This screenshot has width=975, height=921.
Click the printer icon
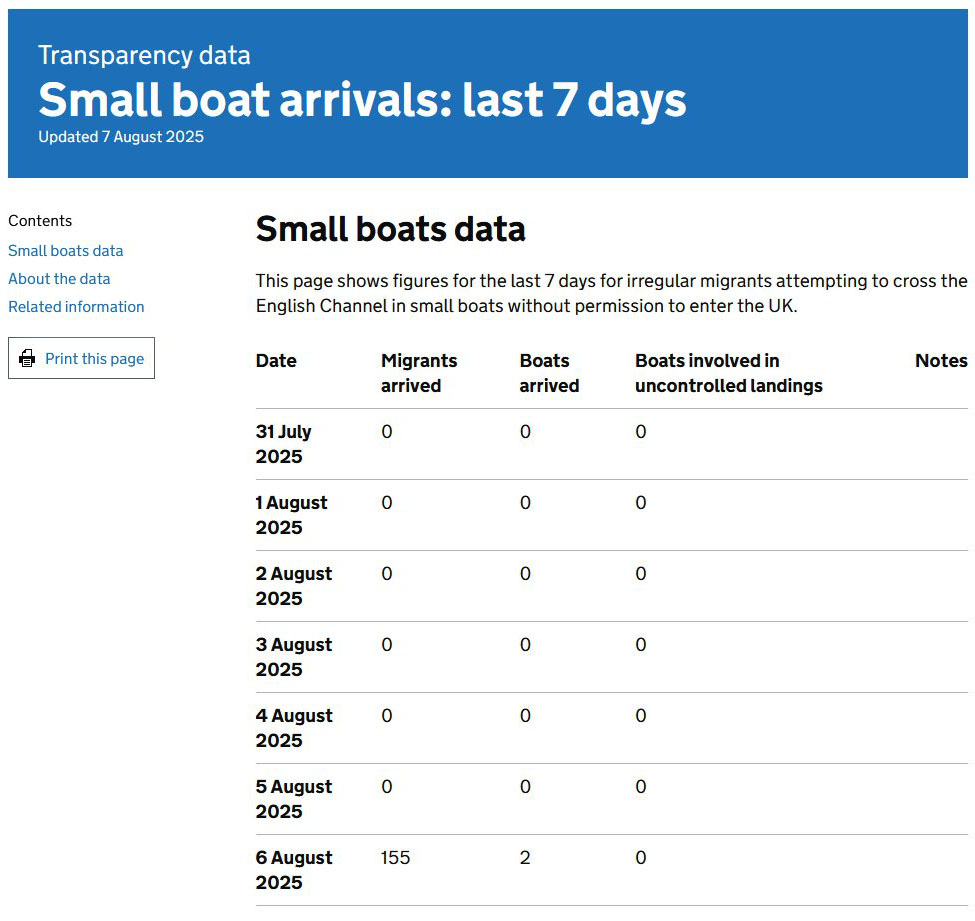27,359
